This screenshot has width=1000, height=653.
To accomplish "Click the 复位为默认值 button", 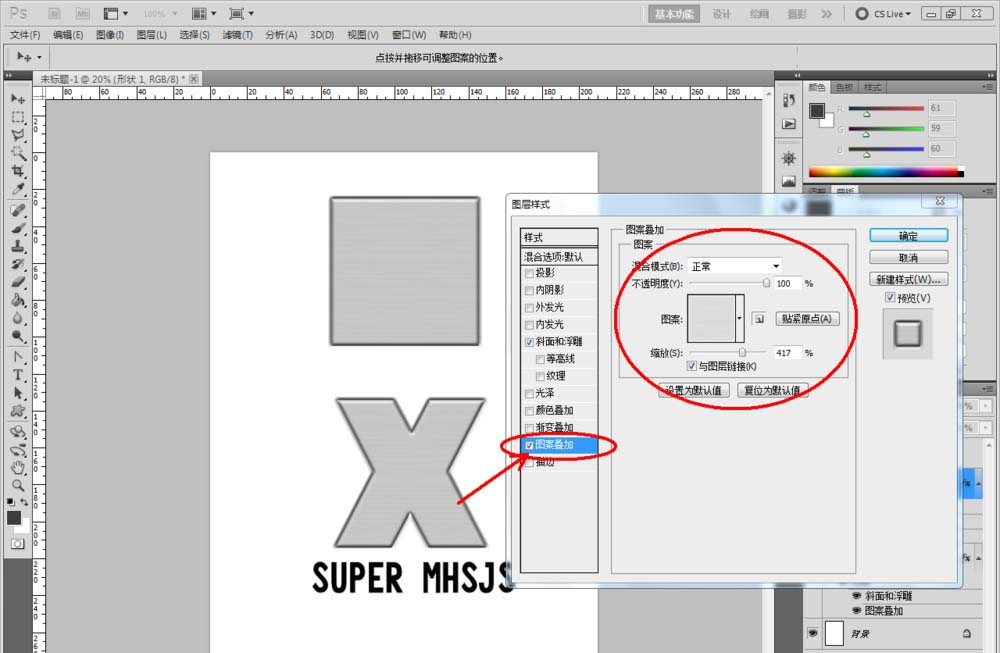I will [x=772, y=390].
